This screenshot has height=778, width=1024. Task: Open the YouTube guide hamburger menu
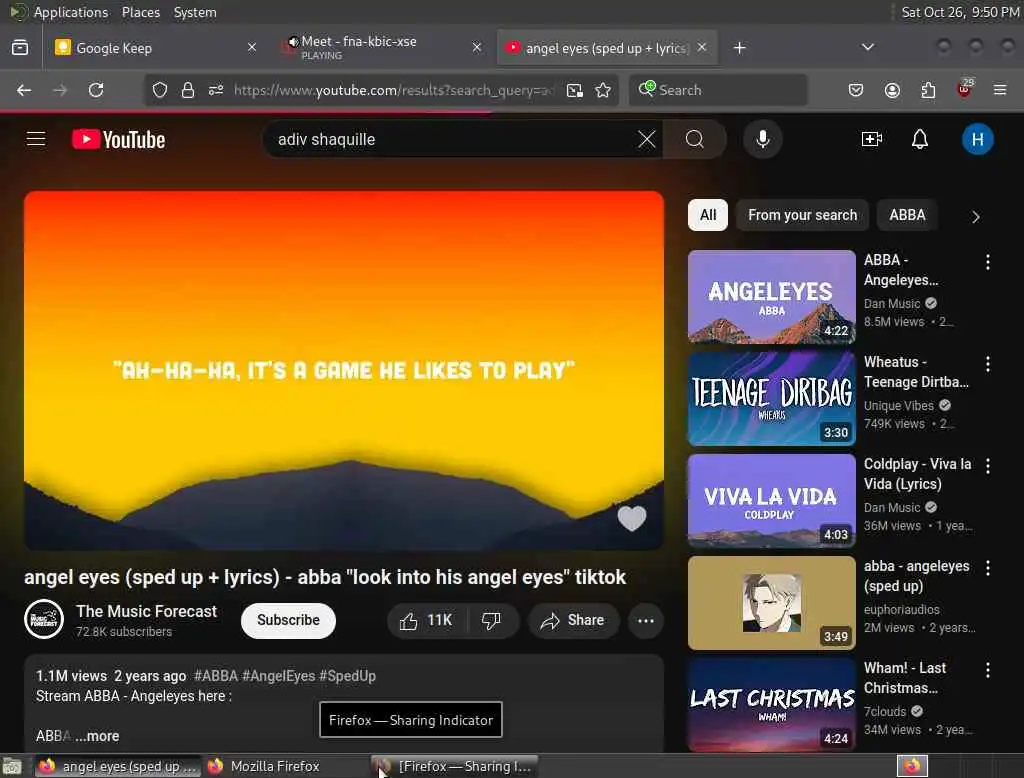tap(36, 139)
